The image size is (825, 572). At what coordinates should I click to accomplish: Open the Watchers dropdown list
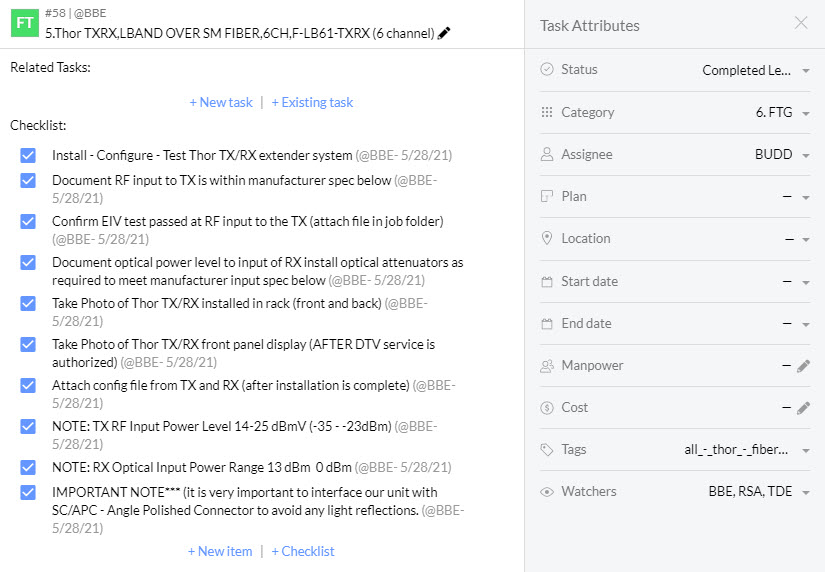805,492
